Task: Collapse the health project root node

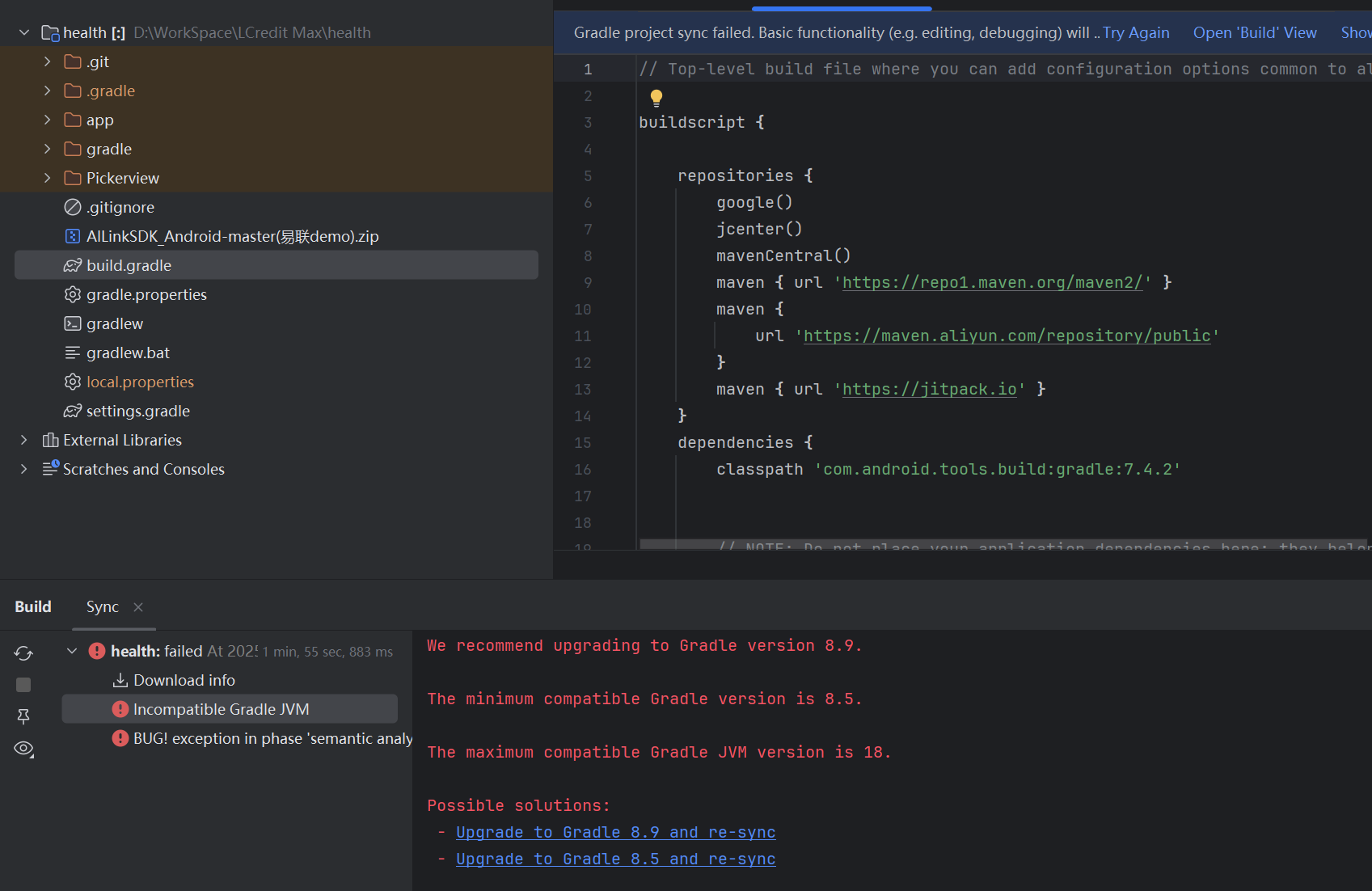Action: (24, 32)
